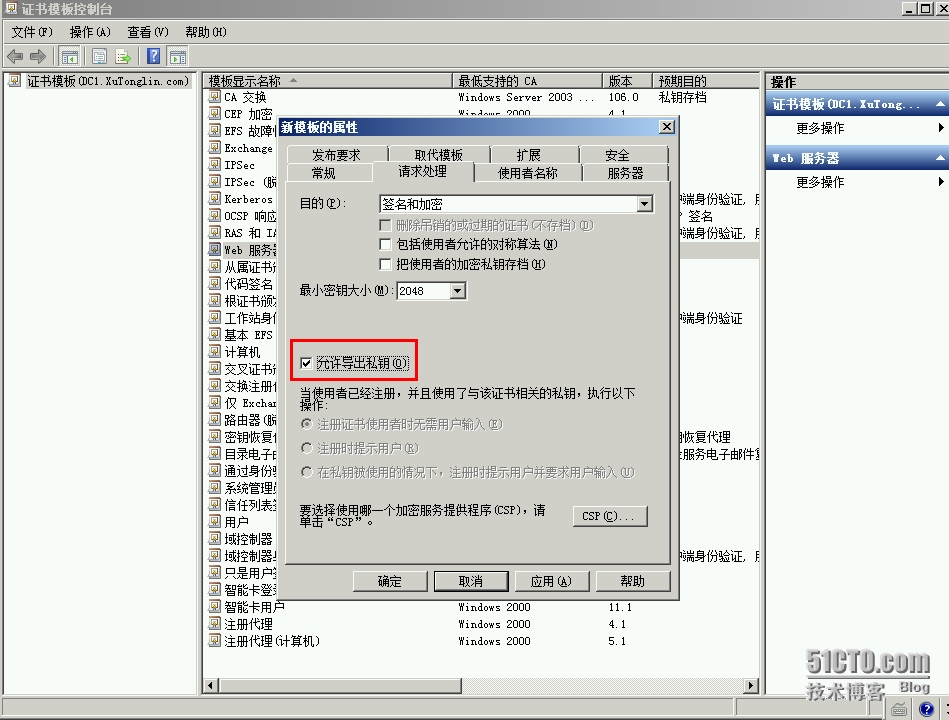The height and width of the screenshot is (720, 949).
Task: Click the keyboard icon in the system tray
Action: (x=899, y=709)
